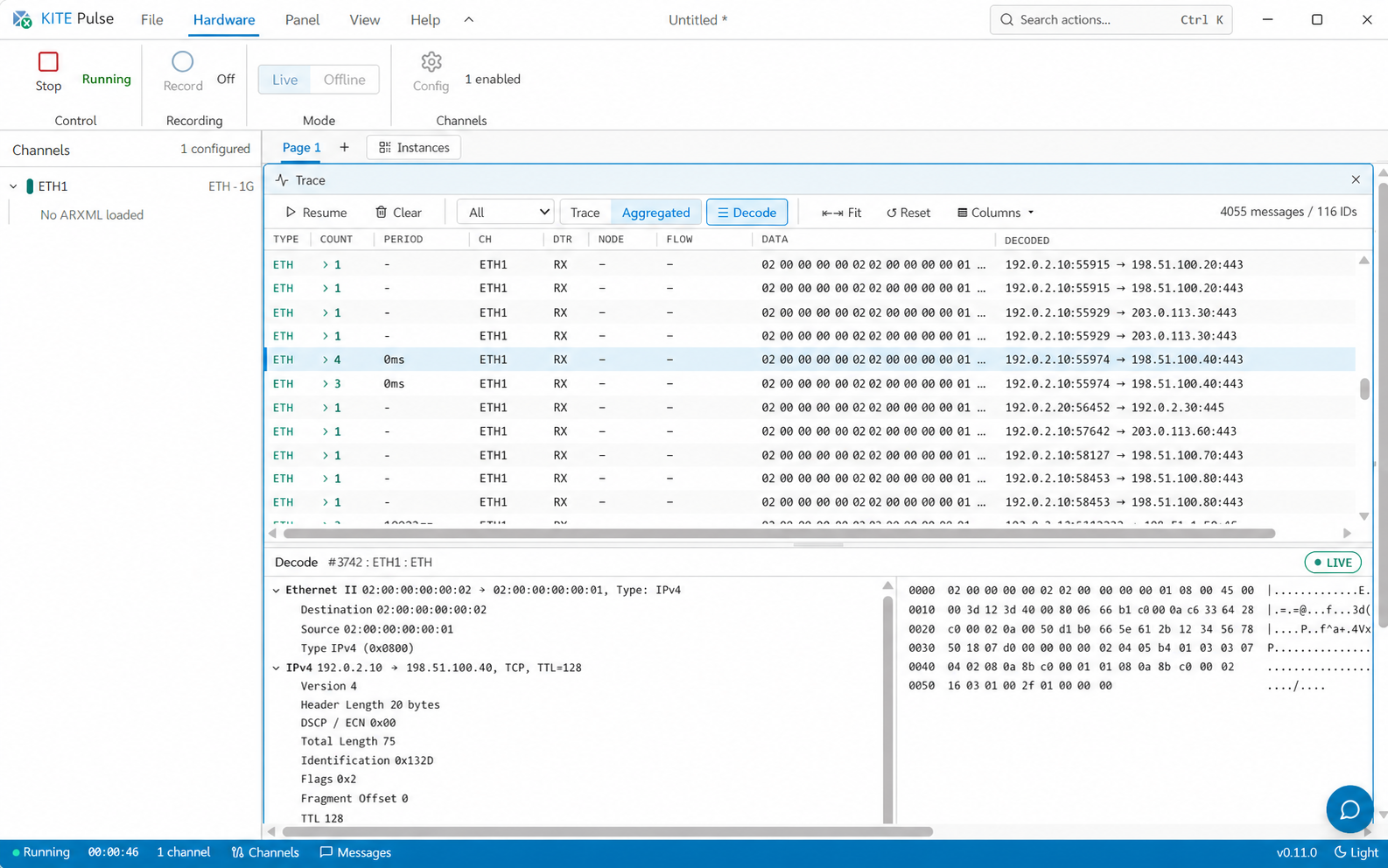Open the Help menu

[x=425, y=19]
